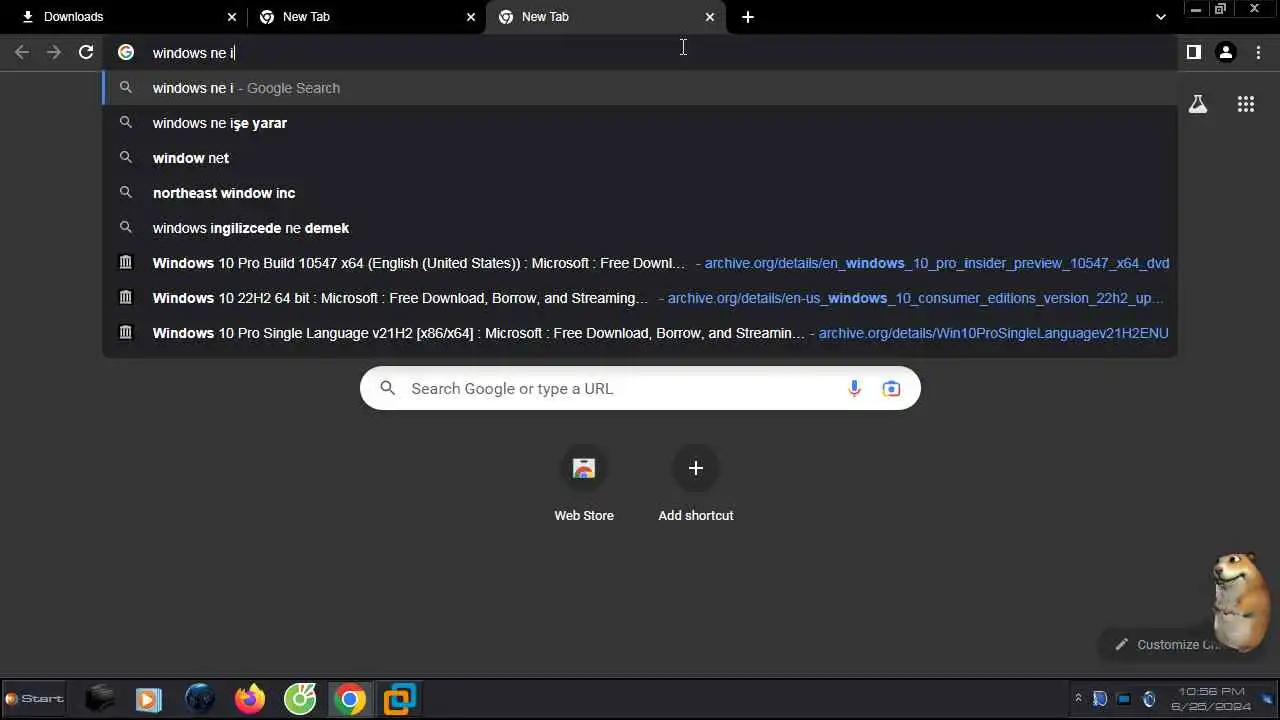Pick suggestion 'northeast window inc'
The width and height of the screenshot is (1280, 720).
click(x=640, y=193)
